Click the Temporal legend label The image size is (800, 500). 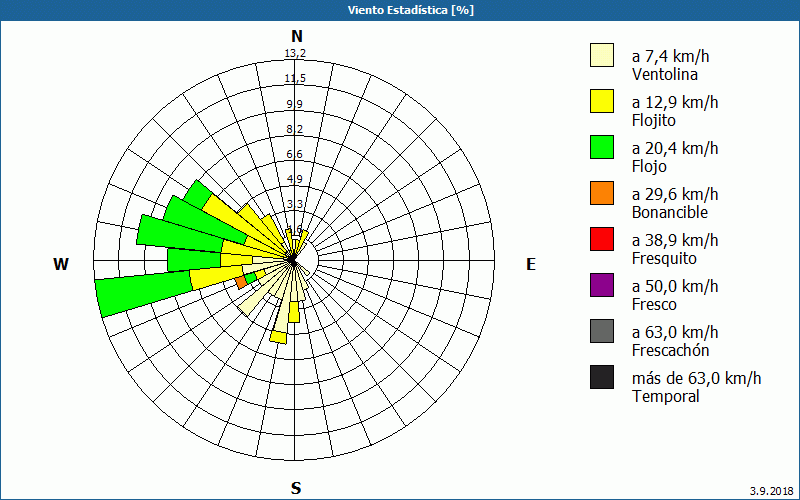[x=665, y=396]
